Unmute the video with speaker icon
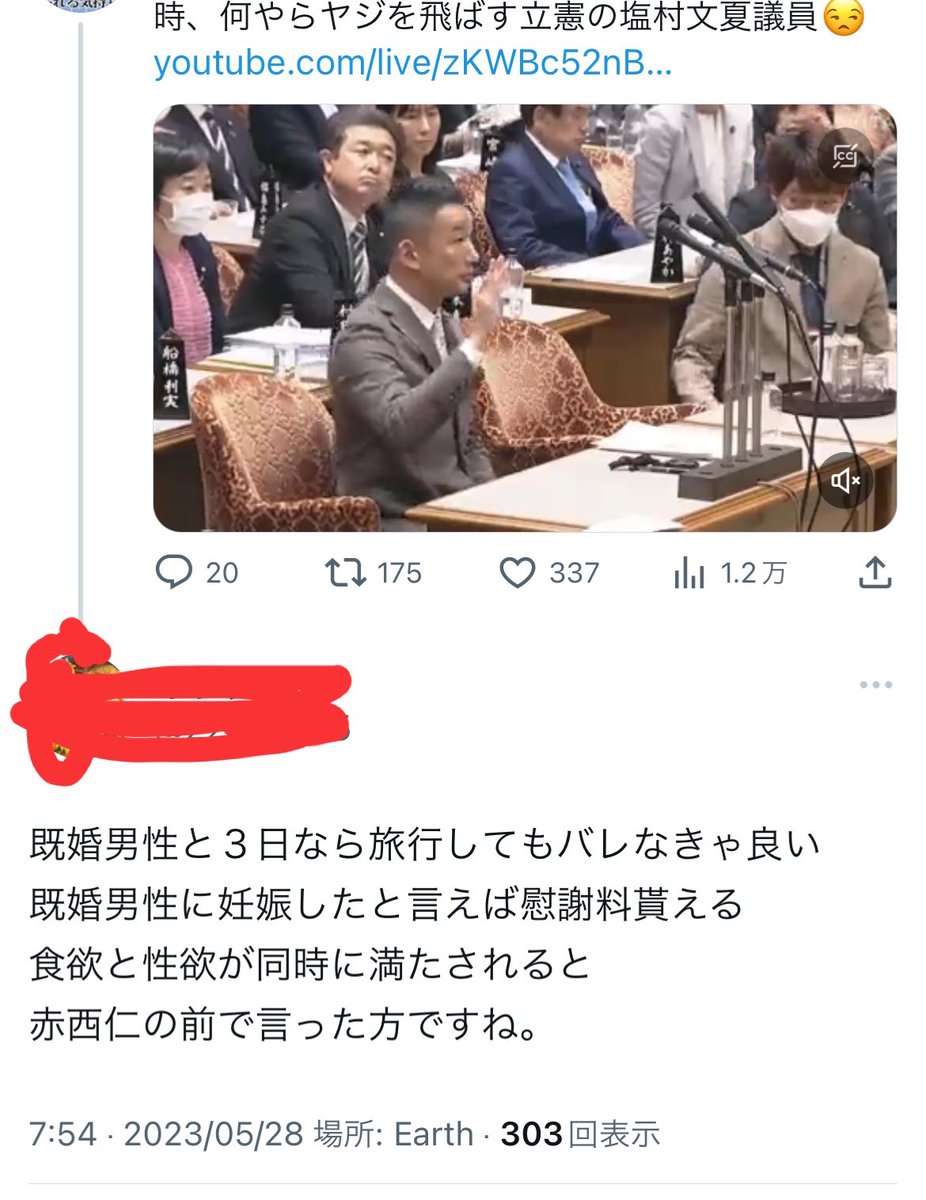This screenshot has height=1200, width=926. pyautogui.click(x=846, y=481)
